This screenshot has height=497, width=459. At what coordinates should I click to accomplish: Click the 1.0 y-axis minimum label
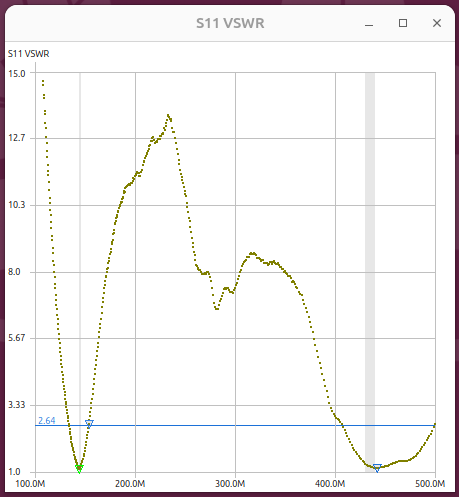[14, 472]
